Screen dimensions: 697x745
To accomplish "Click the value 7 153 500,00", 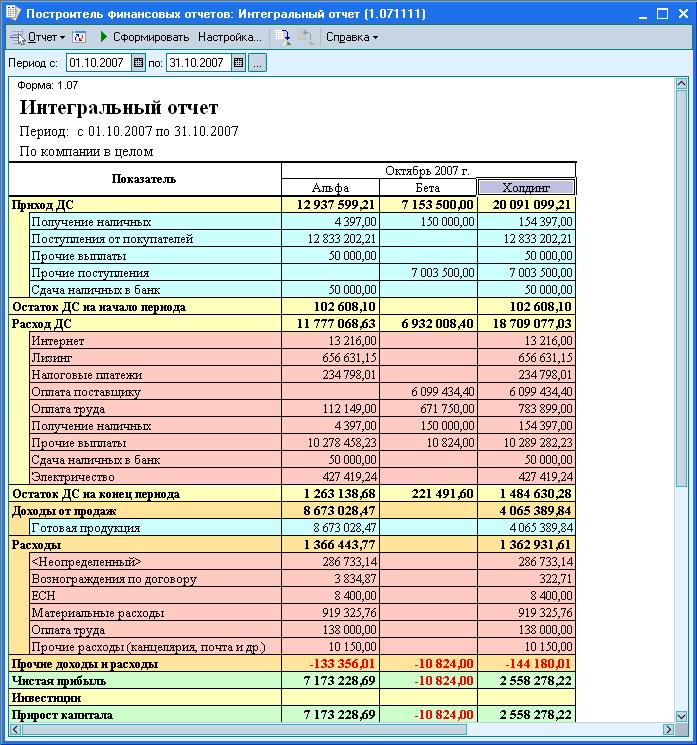I will [x=437, y=205].
